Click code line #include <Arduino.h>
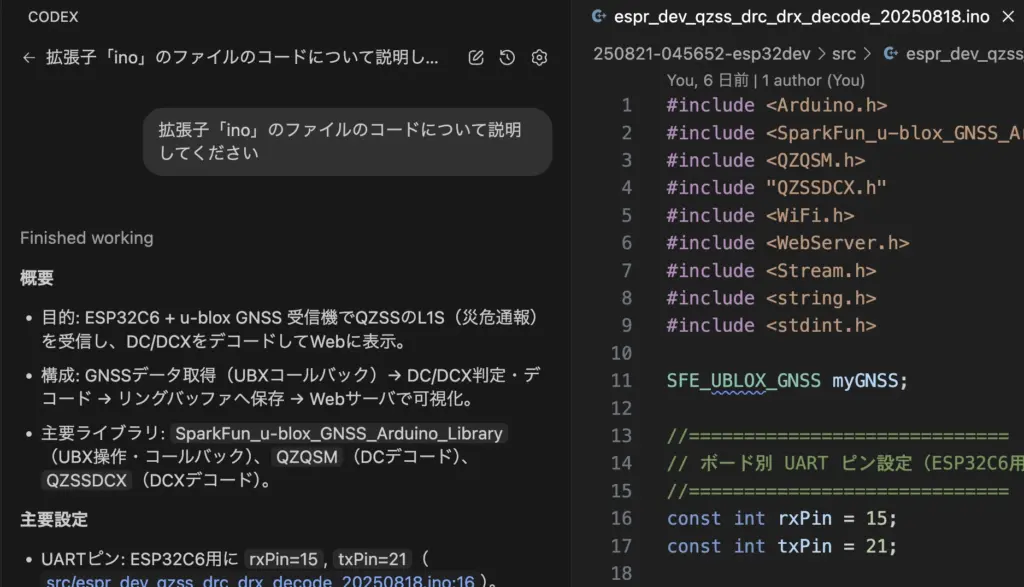1024x587 pixels. coord(776,105)
